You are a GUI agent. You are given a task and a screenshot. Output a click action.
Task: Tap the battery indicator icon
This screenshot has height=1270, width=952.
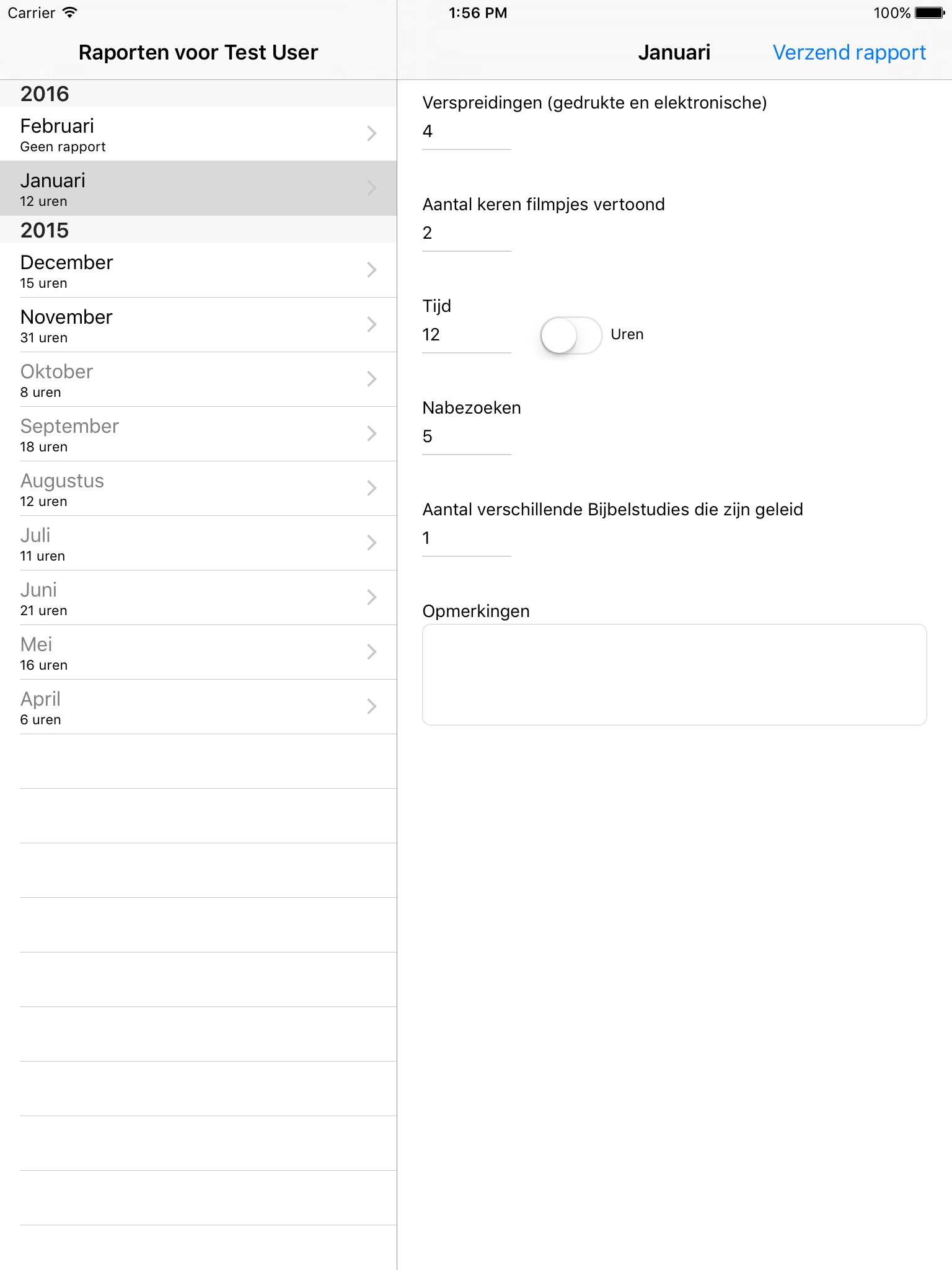tap(929, 12)
